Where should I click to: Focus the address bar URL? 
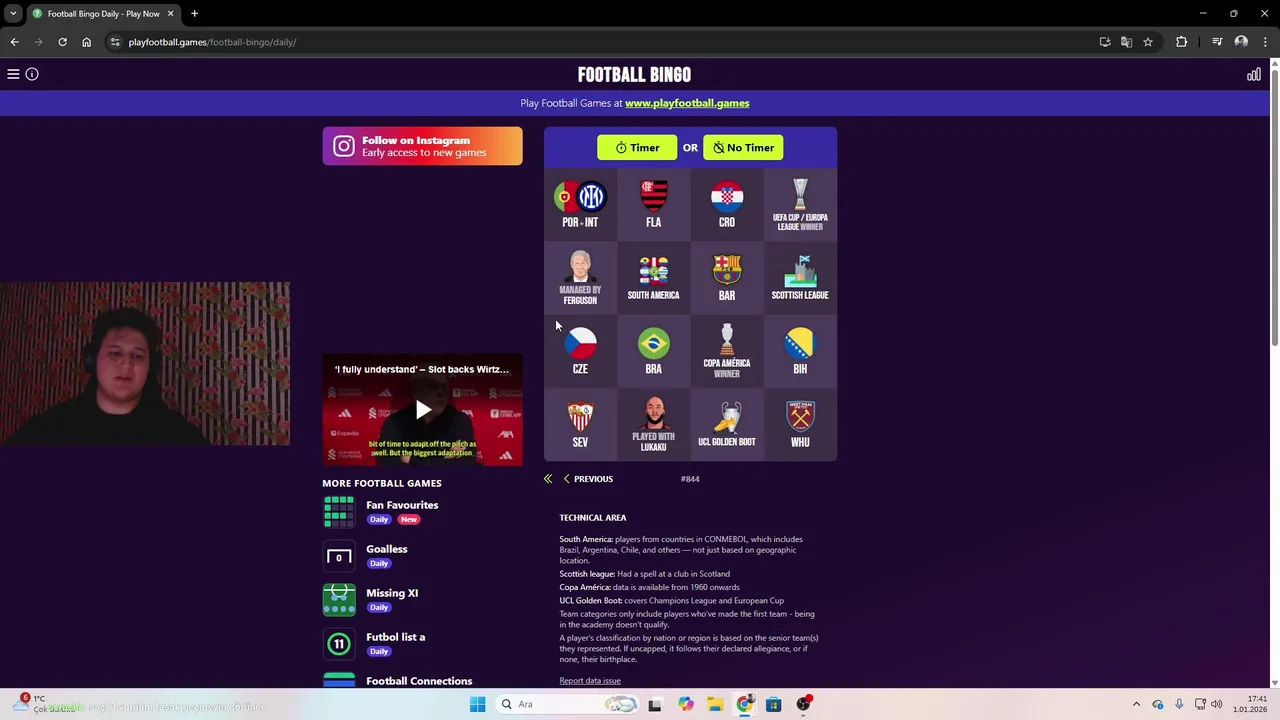[212, 42]
